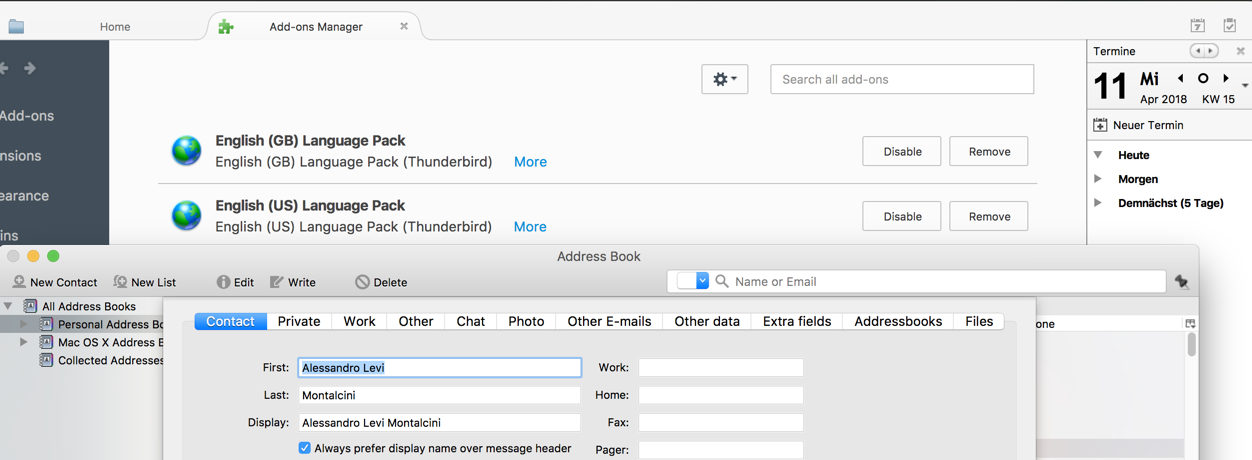
Task: Open the column picker icon in contacts list
Action: 1190,324
